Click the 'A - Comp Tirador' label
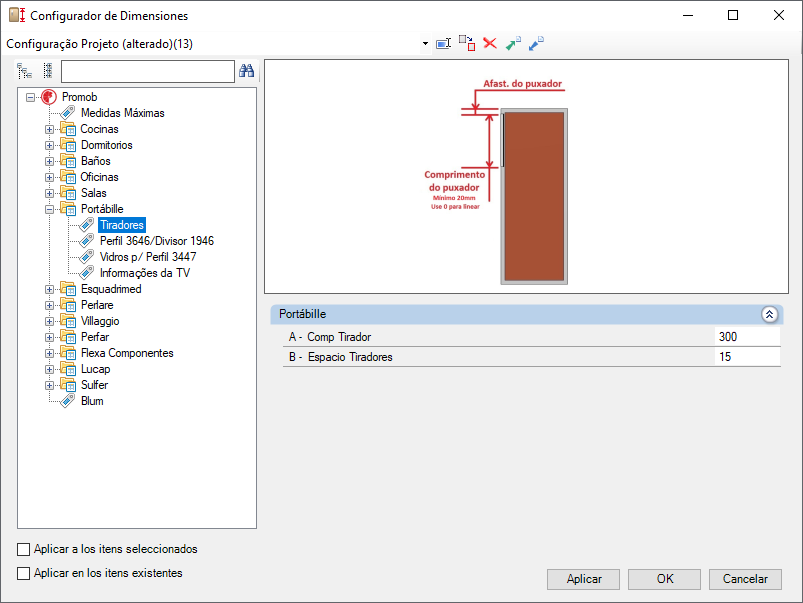 [x=330, y=337]
